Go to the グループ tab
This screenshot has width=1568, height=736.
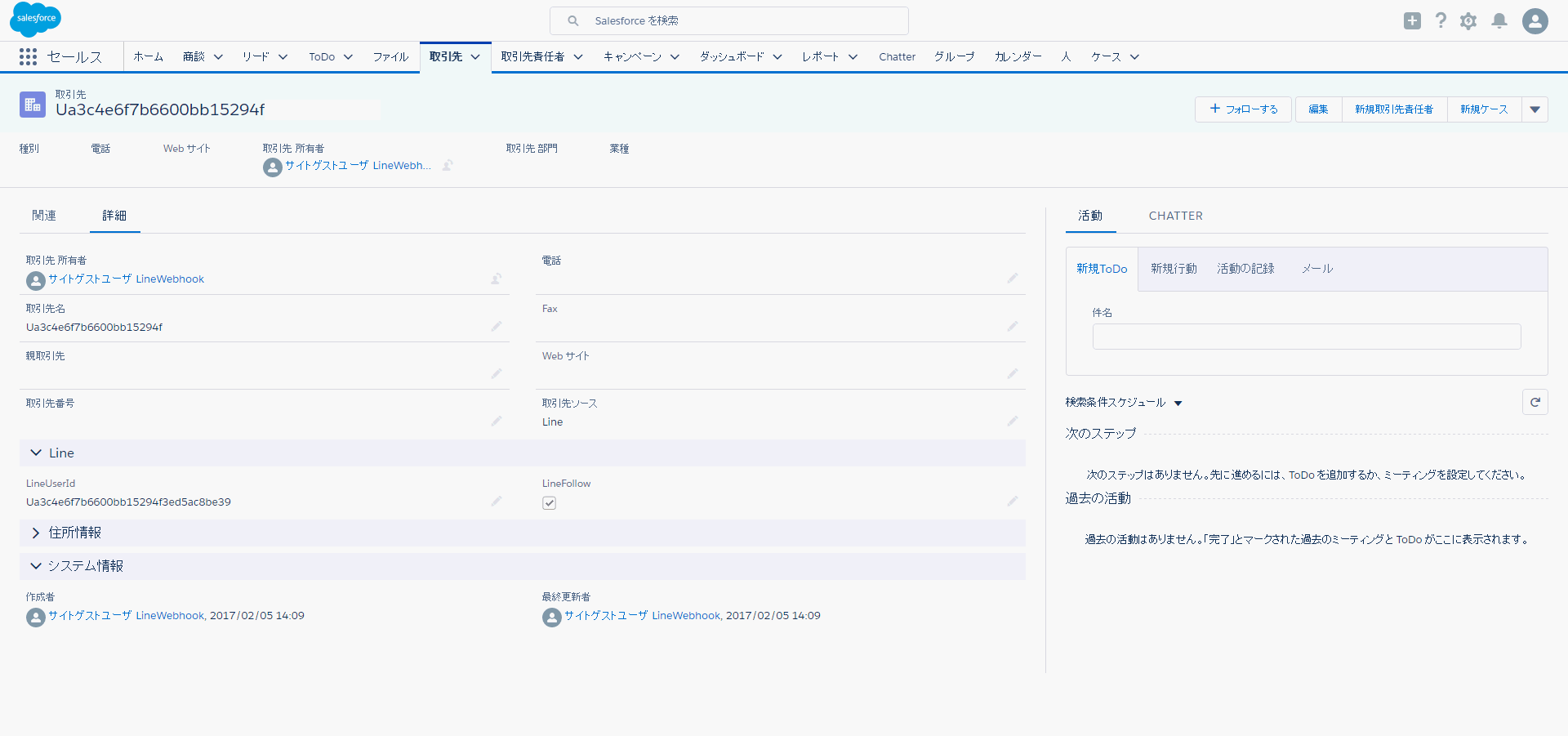[954, 57]
